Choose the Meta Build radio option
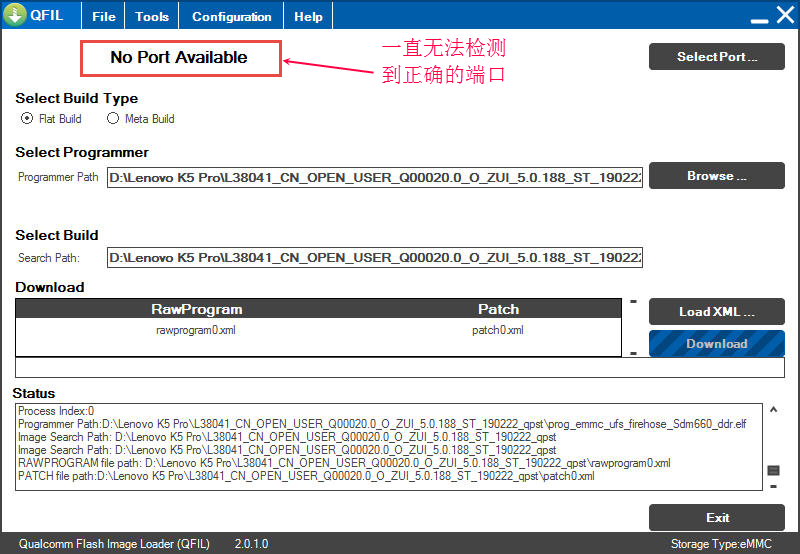The width and height of the screenshot is (800, 554). pyautogui.click(x=113, y=118)
